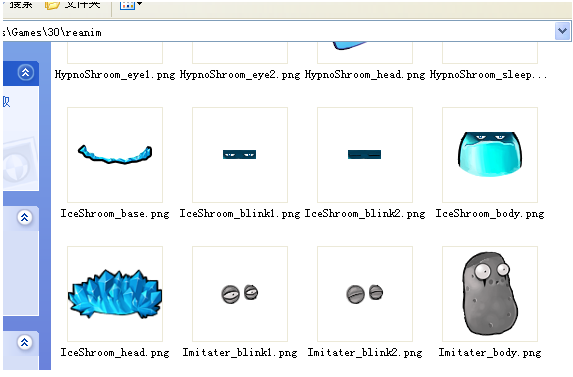Viewport: 573px width, 377px height.
Task: Click the Imitater_blink1.png file name label
Action: coord(240,353)
